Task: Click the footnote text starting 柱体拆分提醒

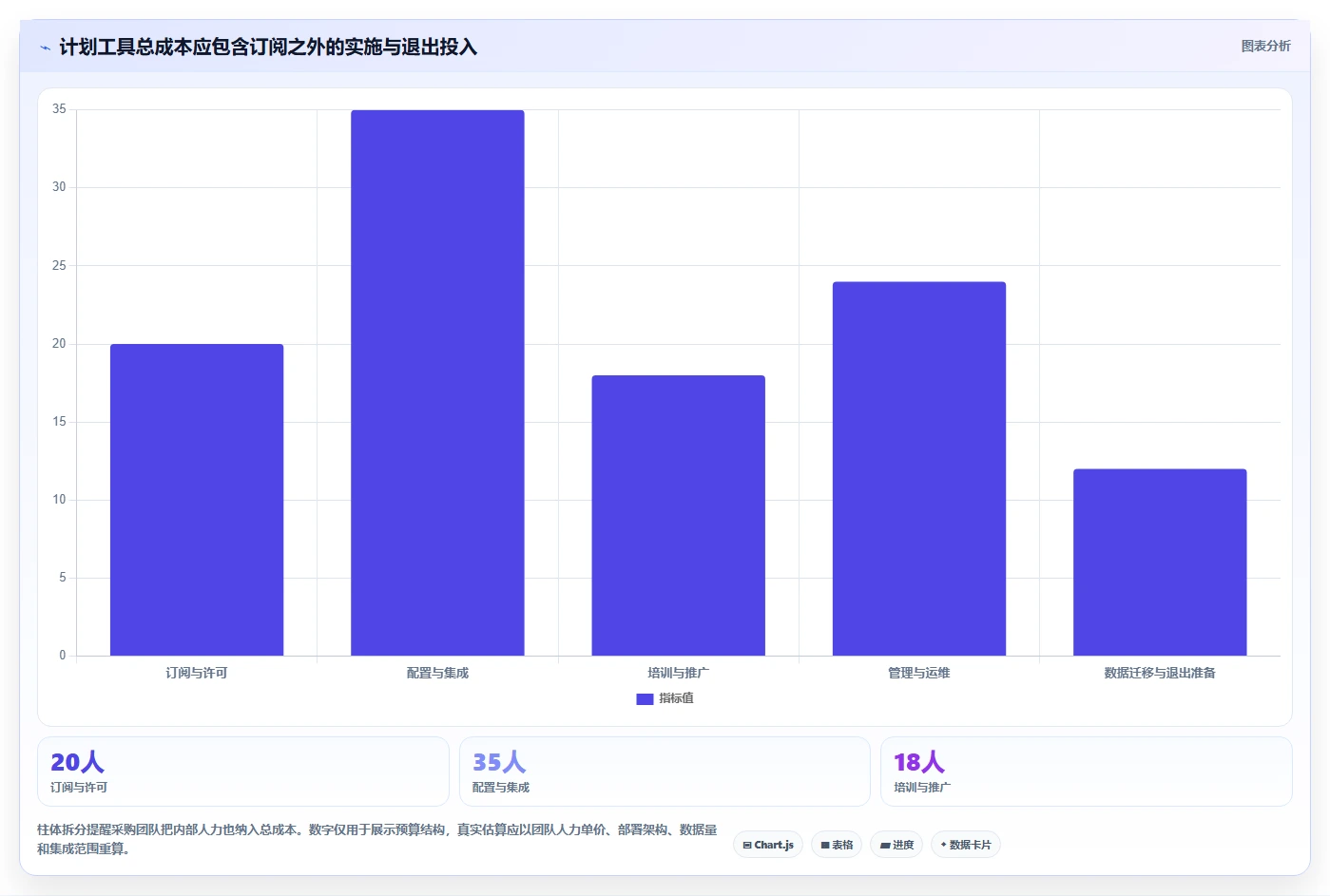Action: coord(377,839)
